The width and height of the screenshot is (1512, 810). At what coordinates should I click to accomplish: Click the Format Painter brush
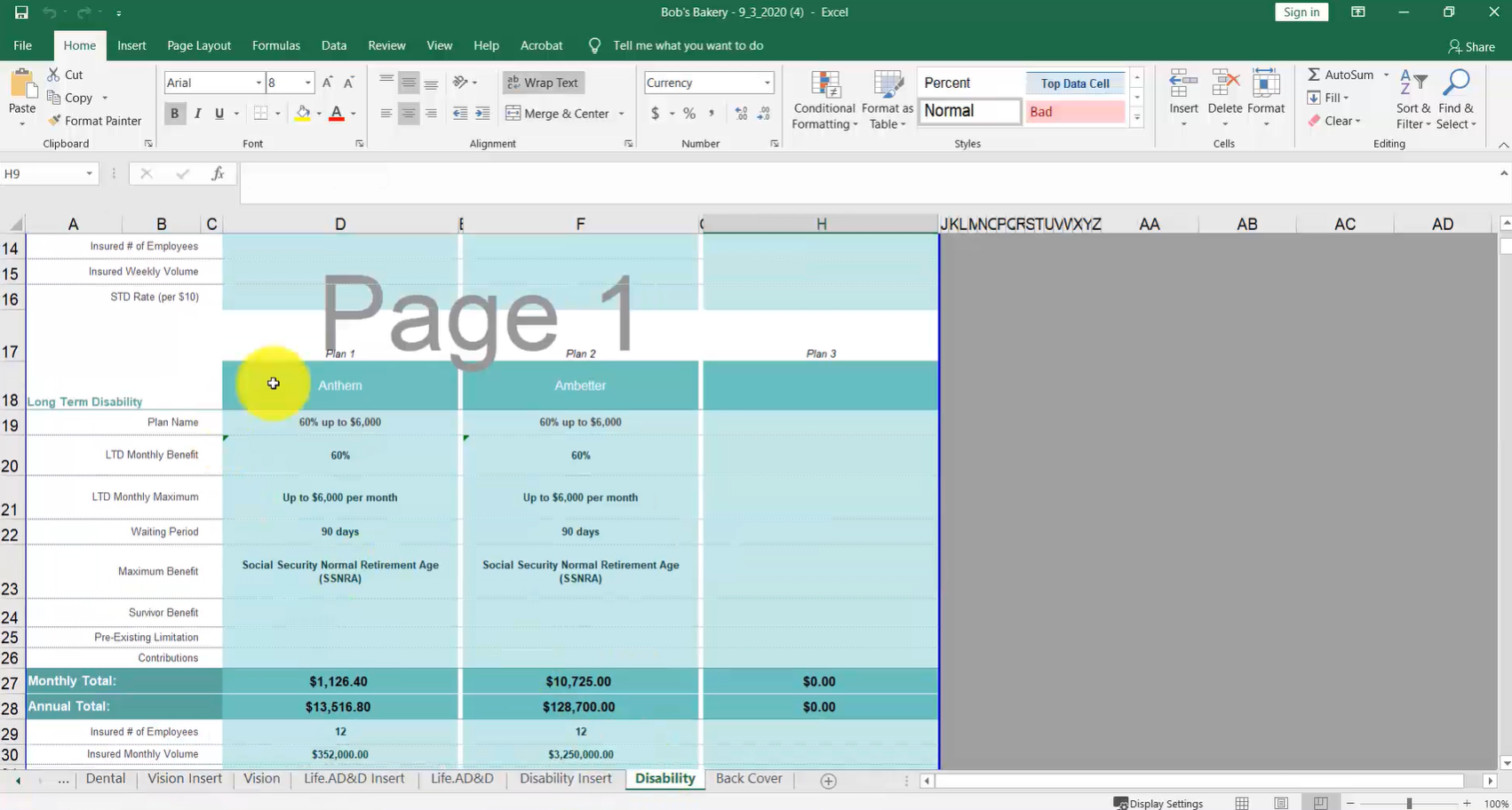coord(54,121)
